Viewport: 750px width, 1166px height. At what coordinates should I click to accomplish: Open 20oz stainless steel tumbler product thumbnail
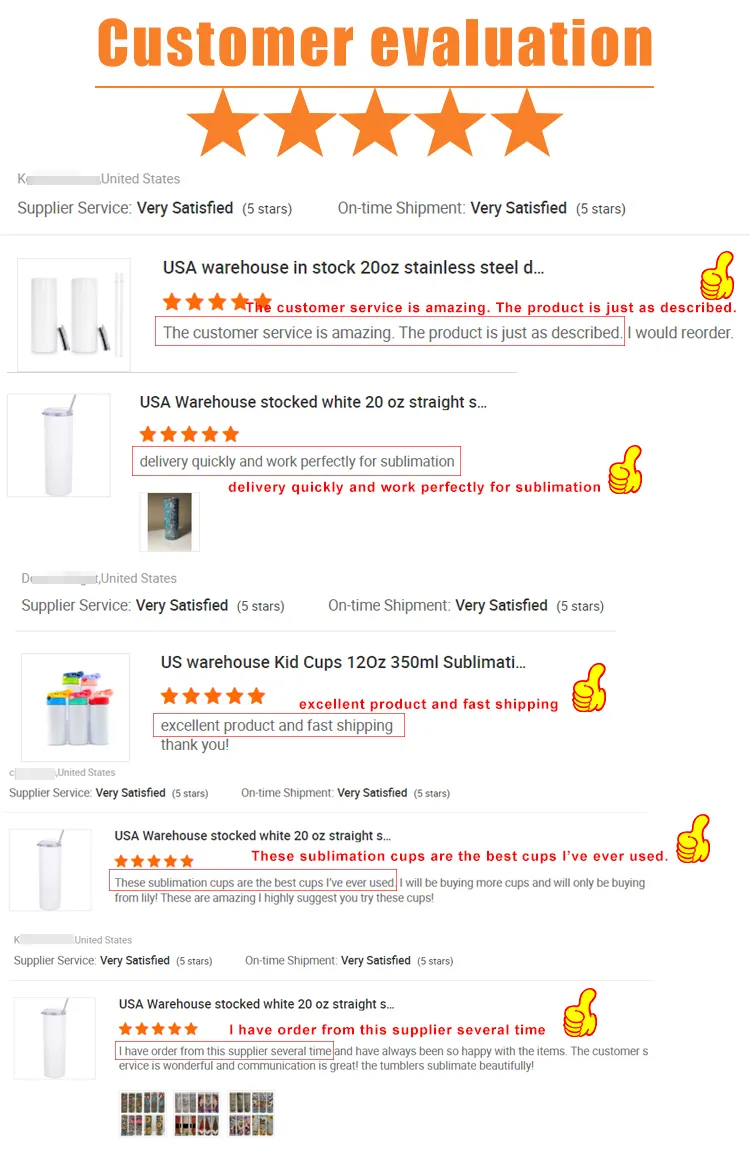[x=74, y=315]
